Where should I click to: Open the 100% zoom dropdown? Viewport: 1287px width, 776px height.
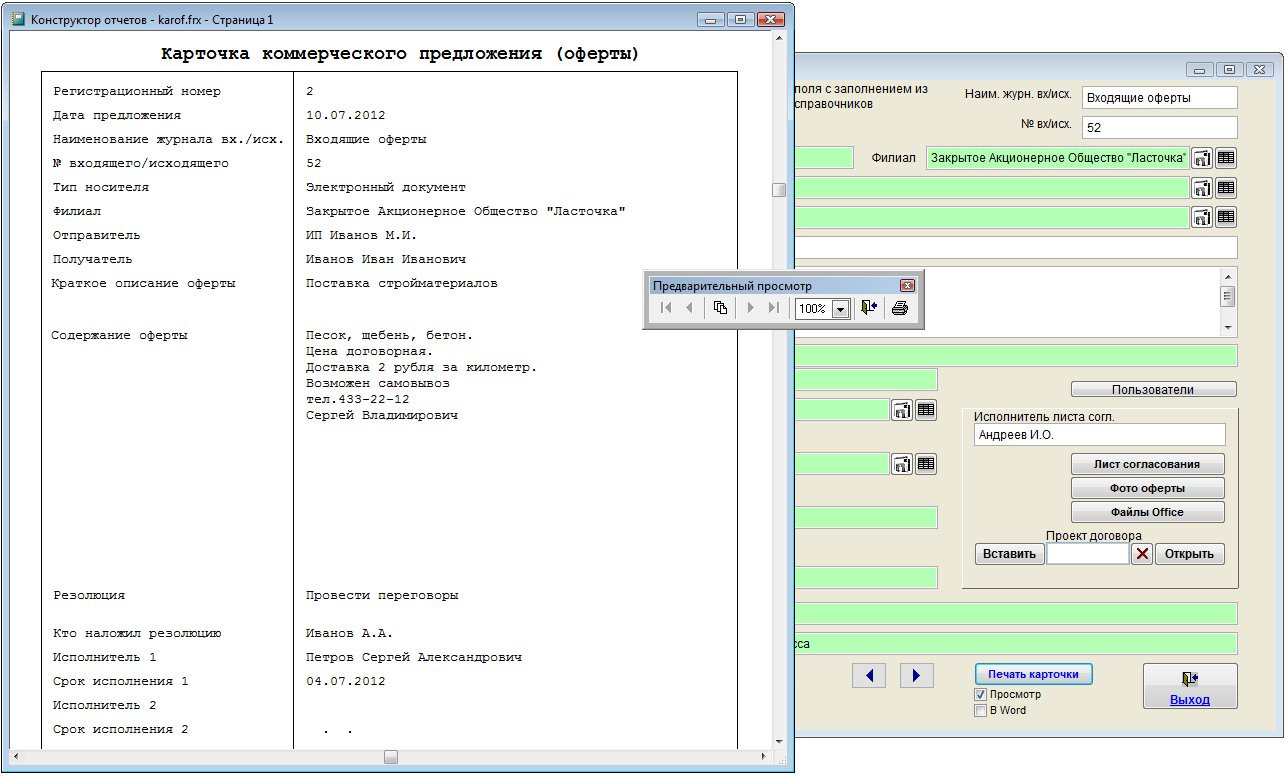(x=840, y=309)
